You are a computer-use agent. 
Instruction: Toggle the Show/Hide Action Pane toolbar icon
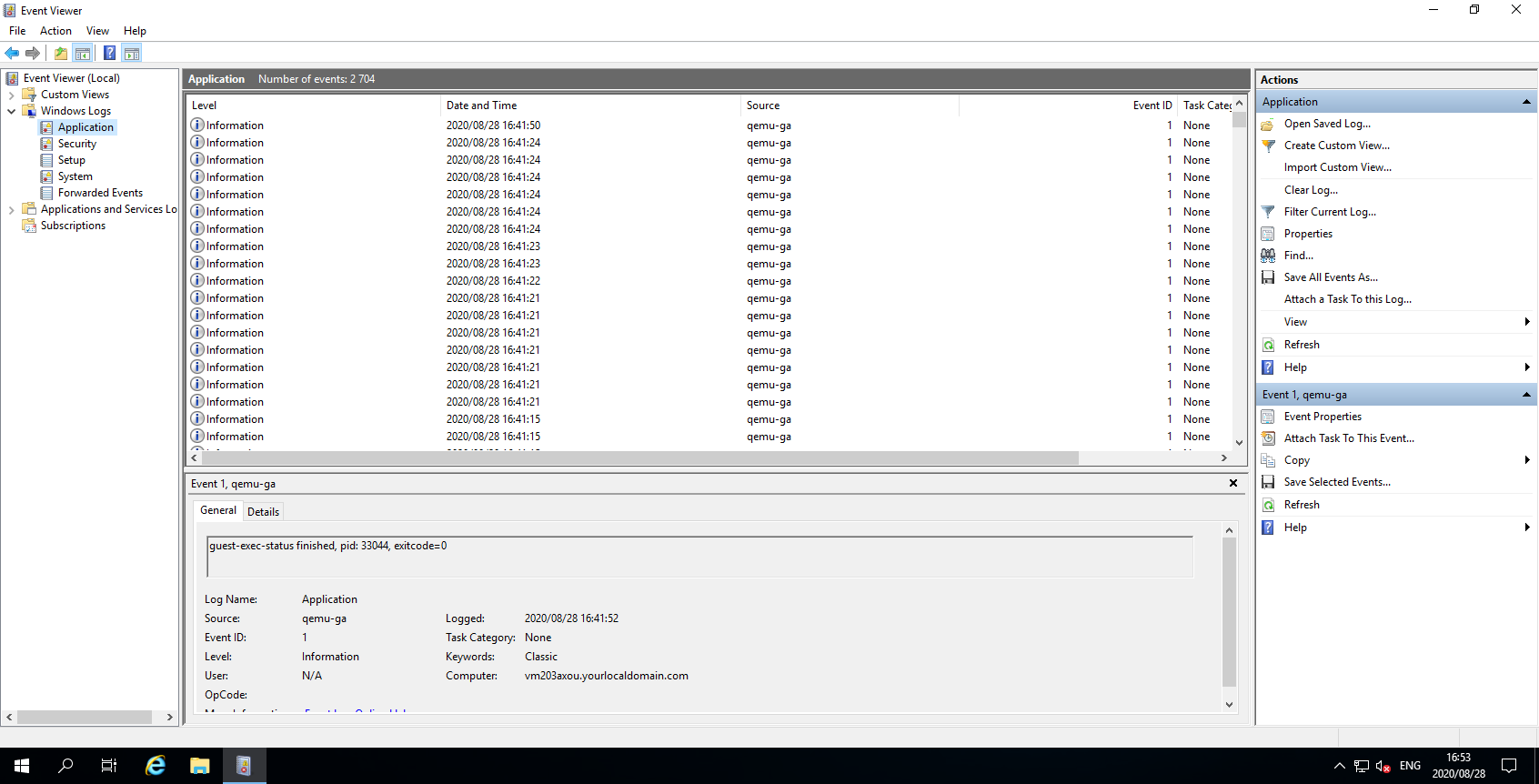click(132, 53)
